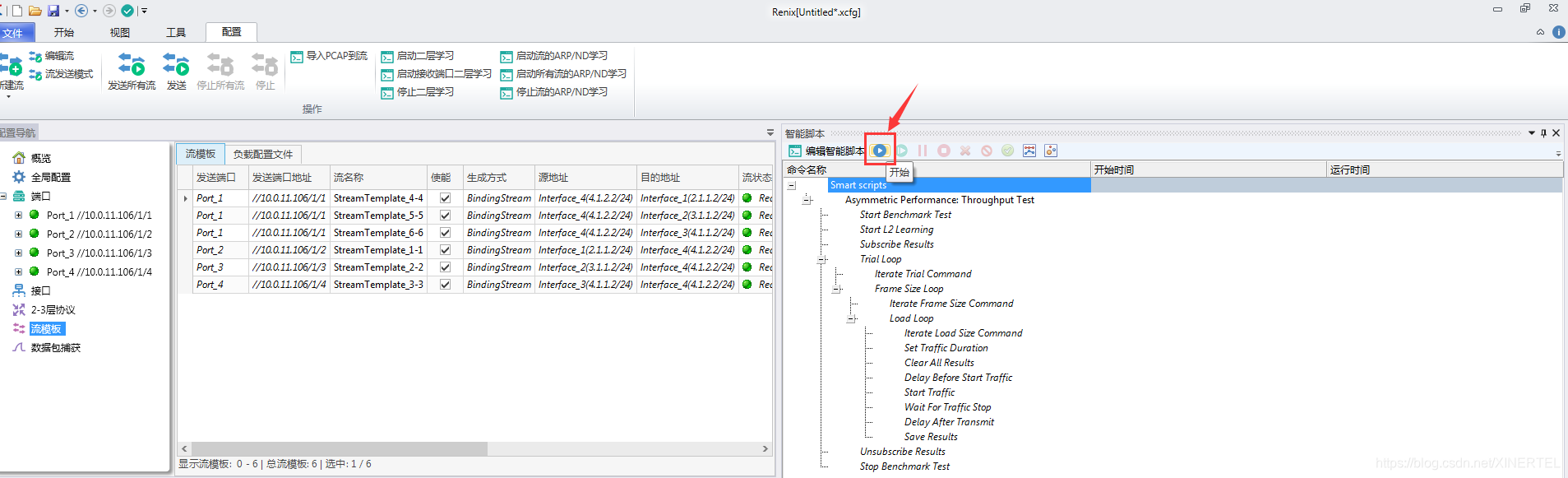Viewport: 1568px width, 478px height.
Task: Click the 流发送模式 icon
Action: (x=35, y=74)
